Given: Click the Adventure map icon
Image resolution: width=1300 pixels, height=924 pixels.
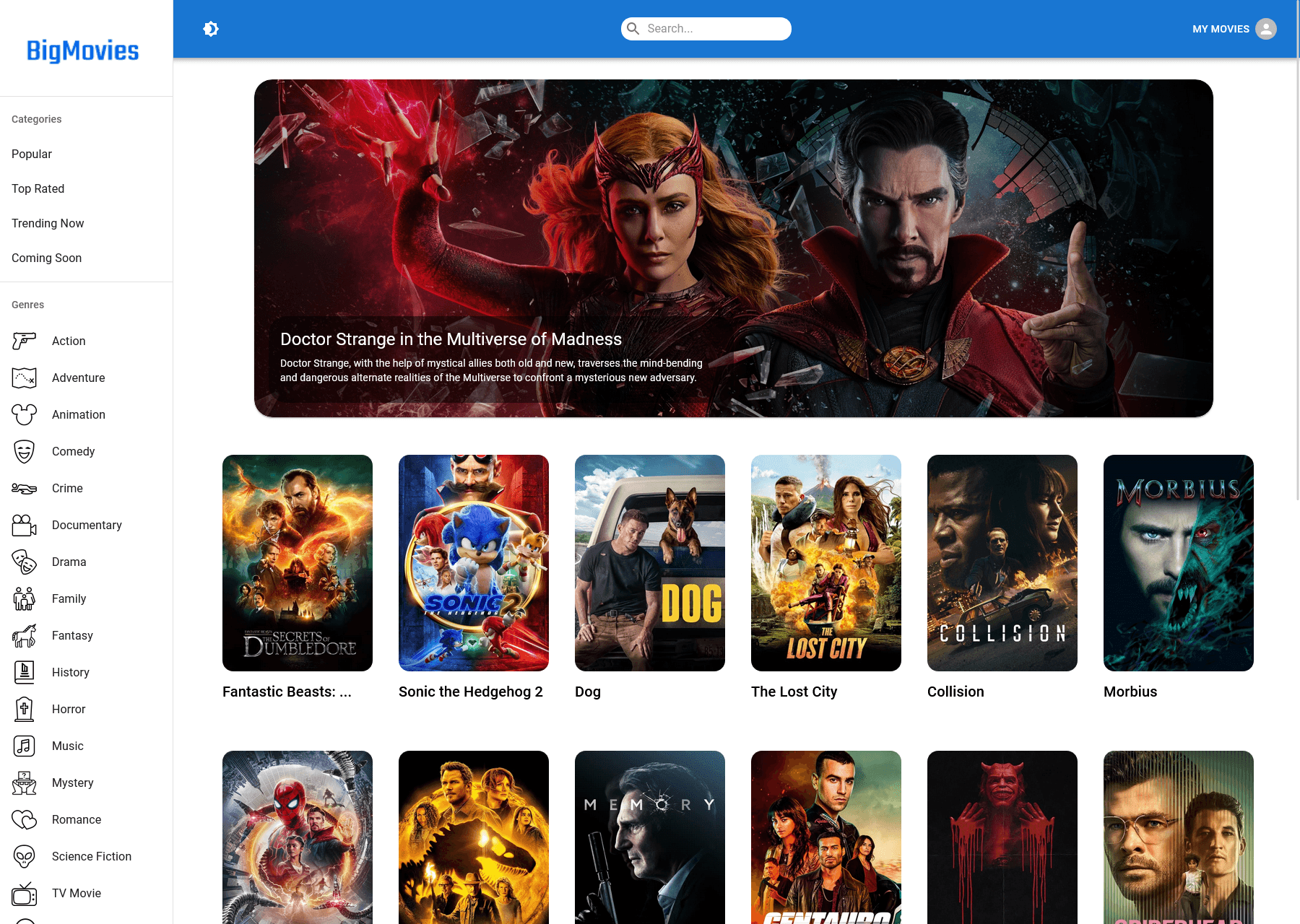Looking at the screenshot, I should (25, 378).
